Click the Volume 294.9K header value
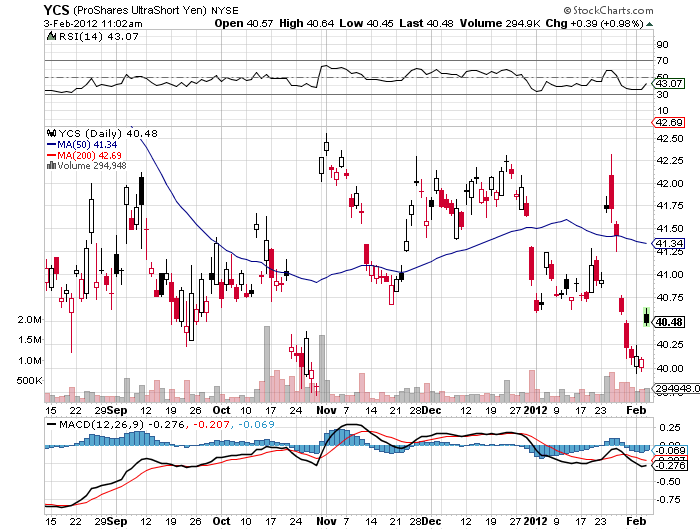The width and height of the screenshot is (700, 530). [x=500, y=24]
